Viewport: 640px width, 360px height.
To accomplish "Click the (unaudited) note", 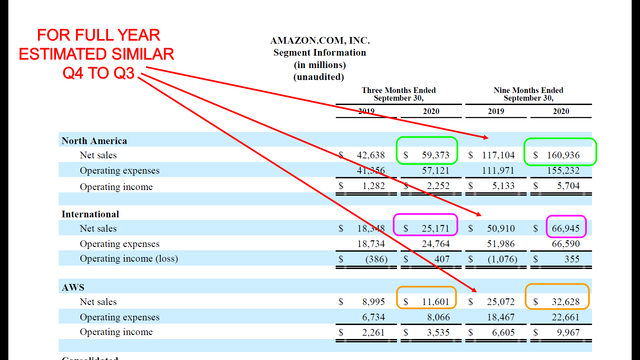I will [x=319, y=77].
